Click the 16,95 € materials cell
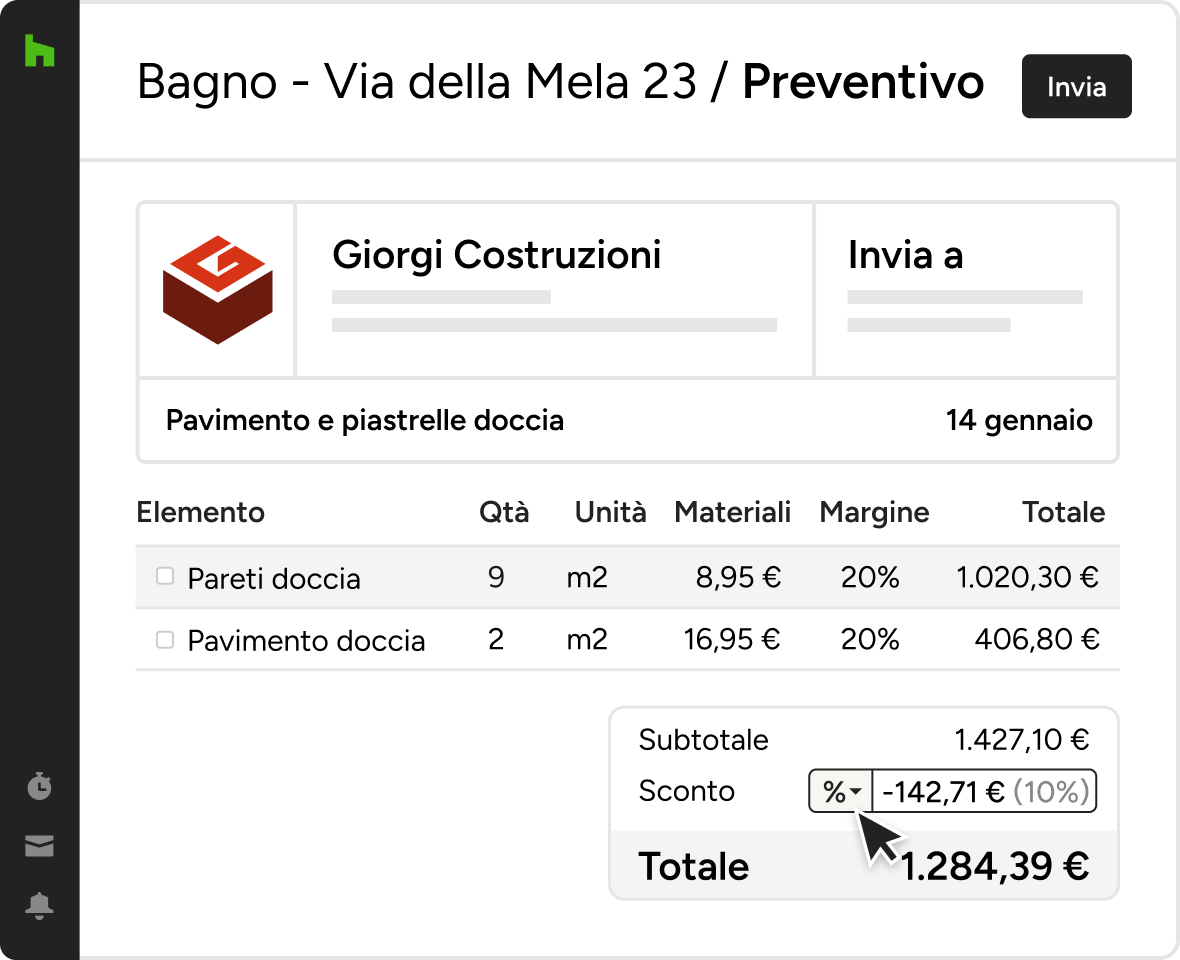The height and width of the screenshot is (960, 1180). point(732,639)
